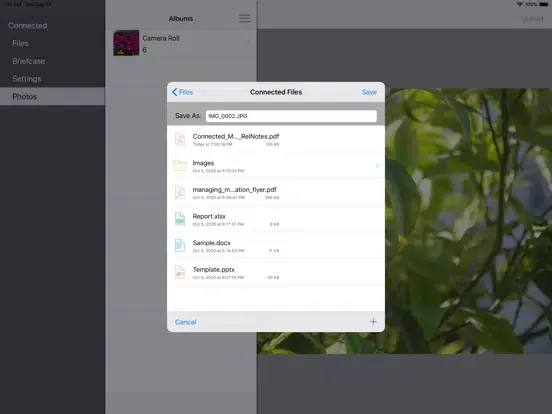Open Briefcase in the sidebar

pos(29,61)
